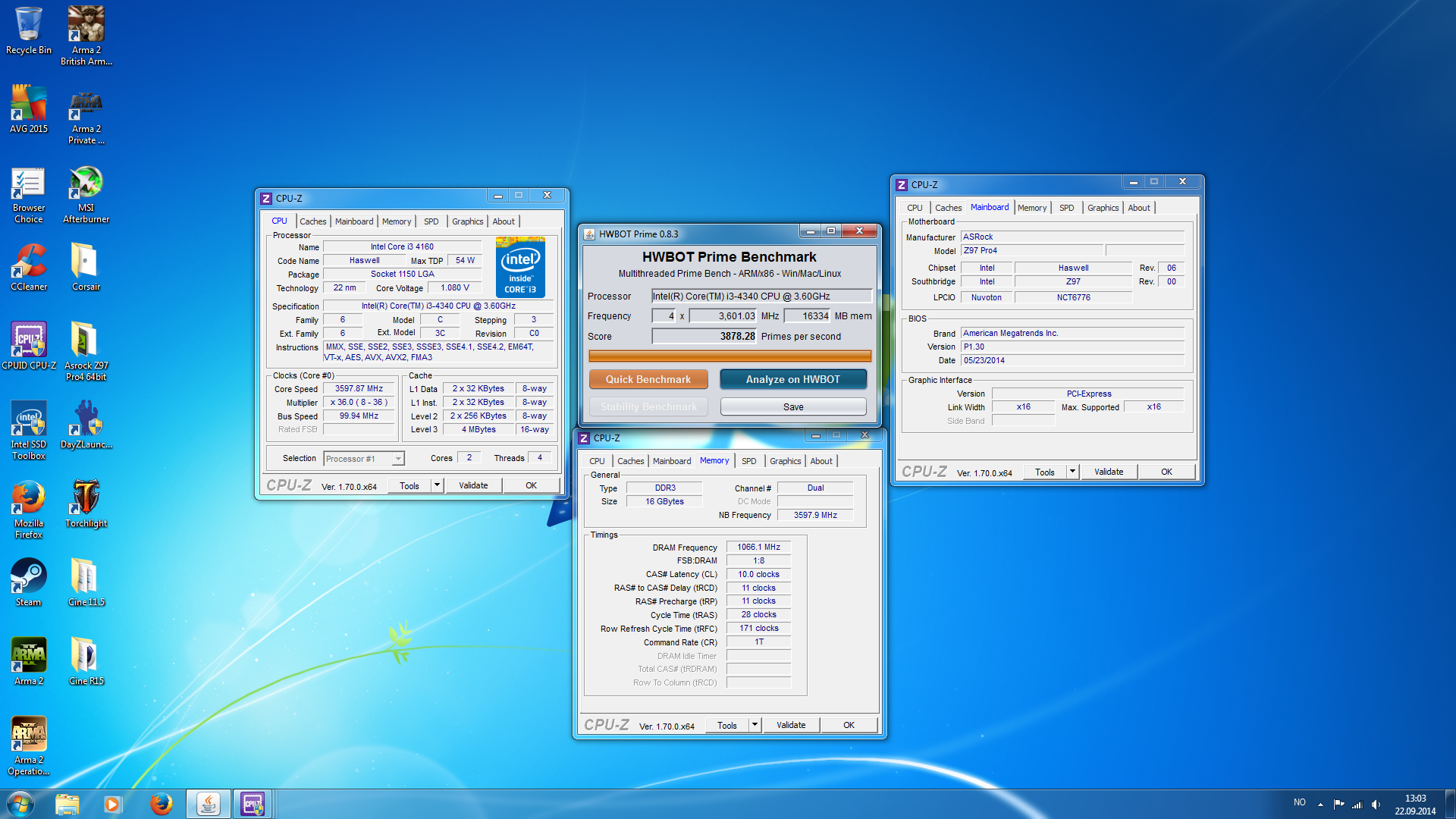
Task: Open Cine 11.5 folder icon
Action: [86, 582]
